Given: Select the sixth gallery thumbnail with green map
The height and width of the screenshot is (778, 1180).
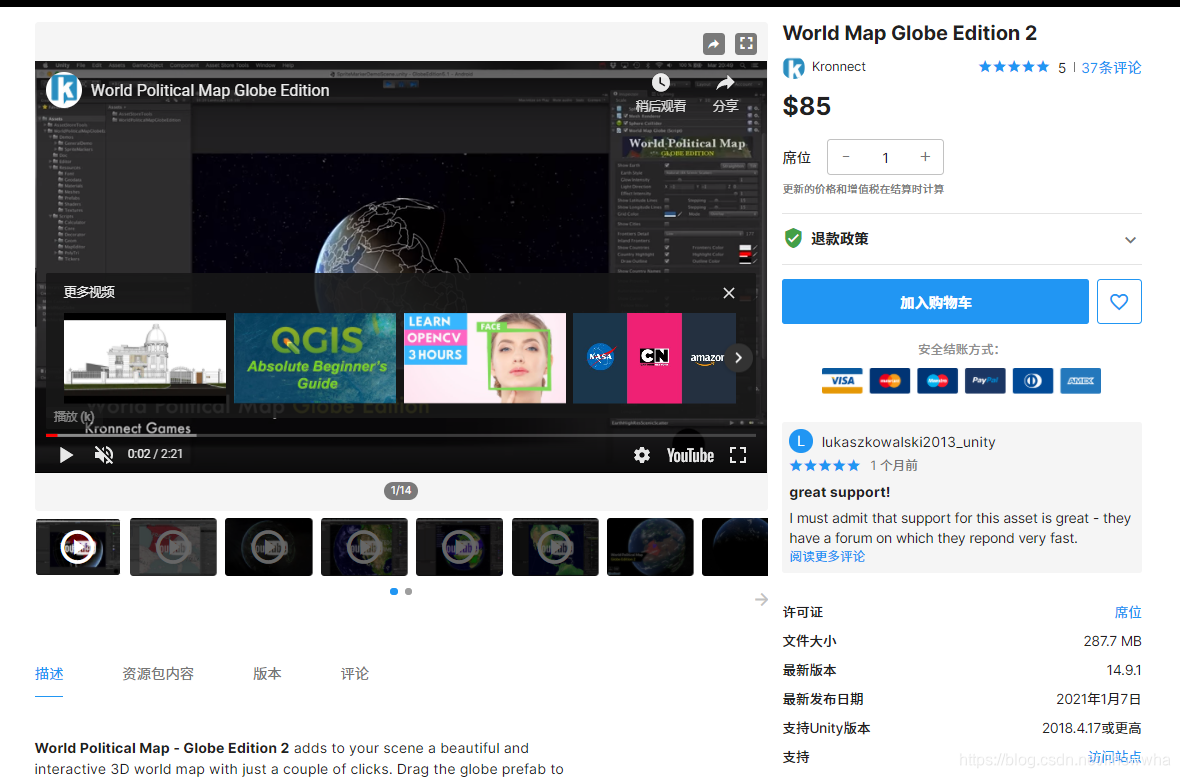Looking at the screenshot, I should coord(555,547).
